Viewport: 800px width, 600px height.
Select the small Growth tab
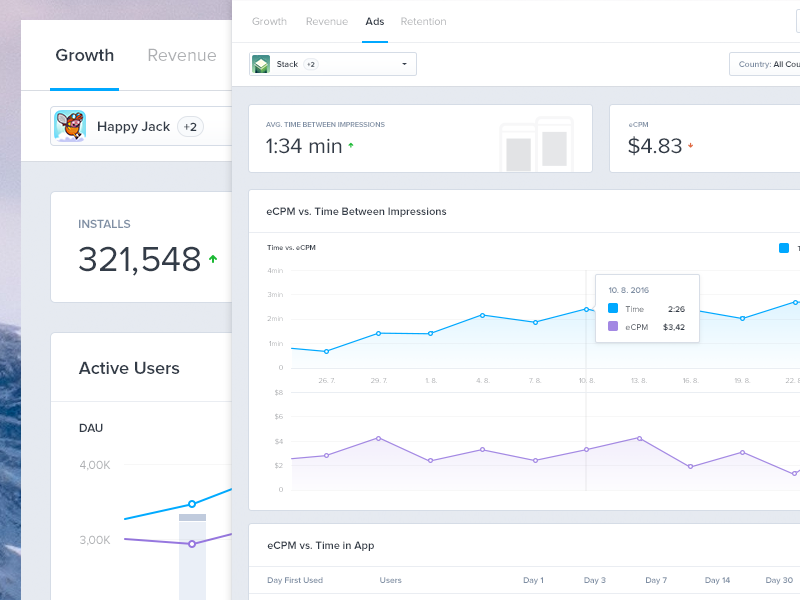click(269, 21)
